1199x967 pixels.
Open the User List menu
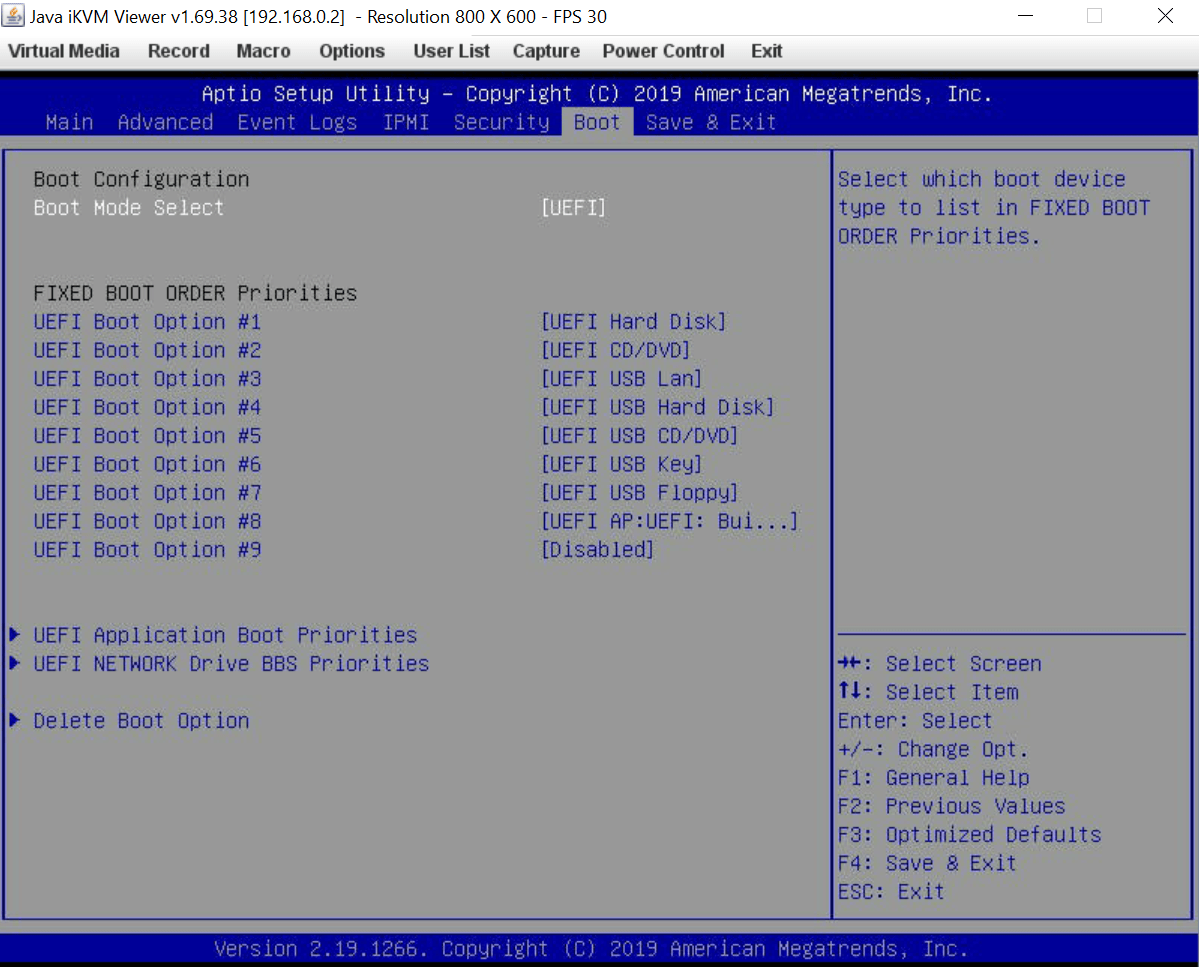[x=451, y=51]
